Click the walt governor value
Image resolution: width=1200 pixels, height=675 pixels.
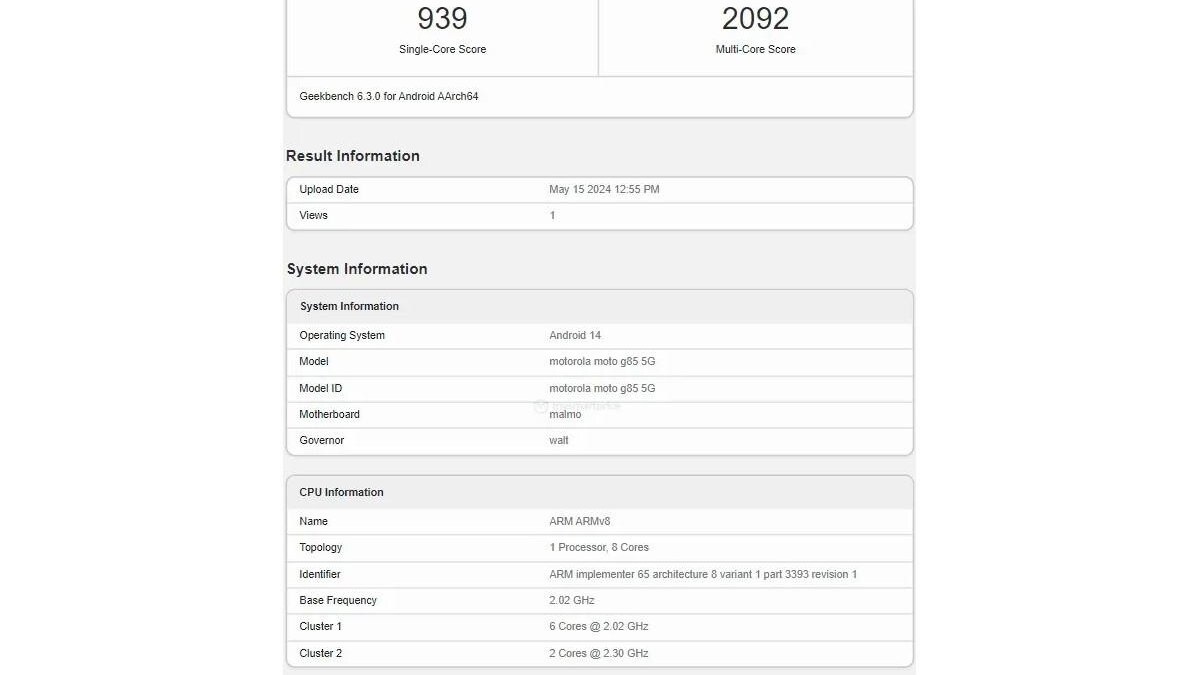[559, 440]
